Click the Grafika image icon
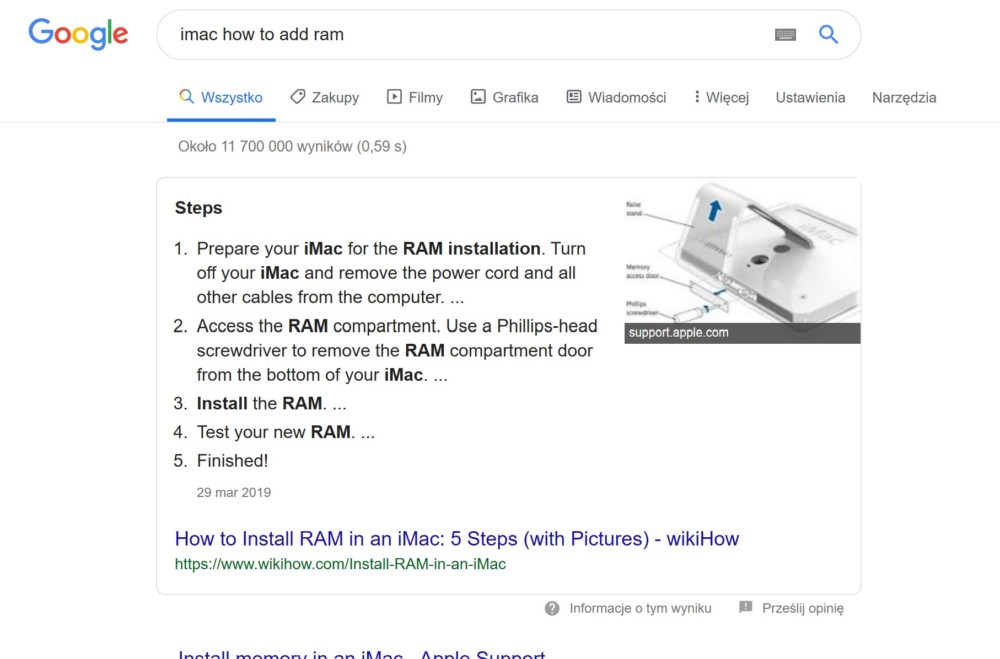 click(x=478, y=97)
